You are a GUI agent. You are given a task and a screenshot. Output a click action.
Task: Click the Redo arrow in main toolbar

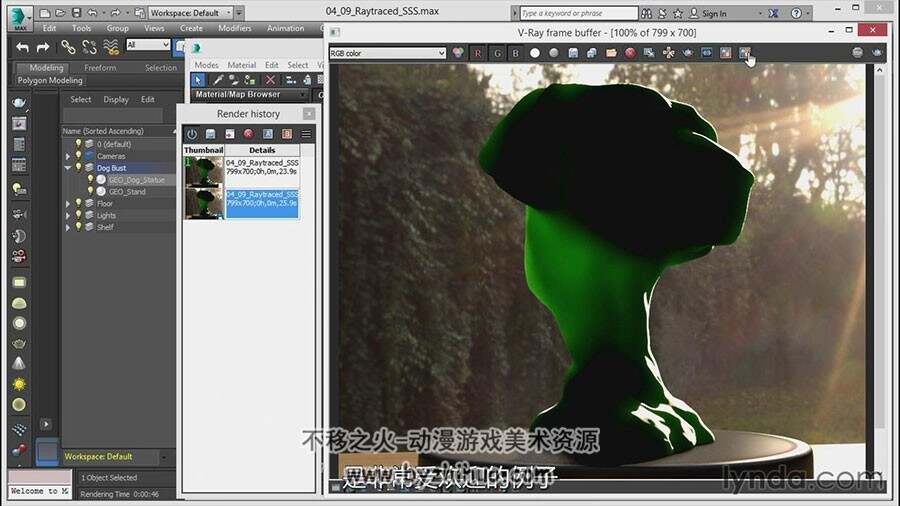point(43,48)
